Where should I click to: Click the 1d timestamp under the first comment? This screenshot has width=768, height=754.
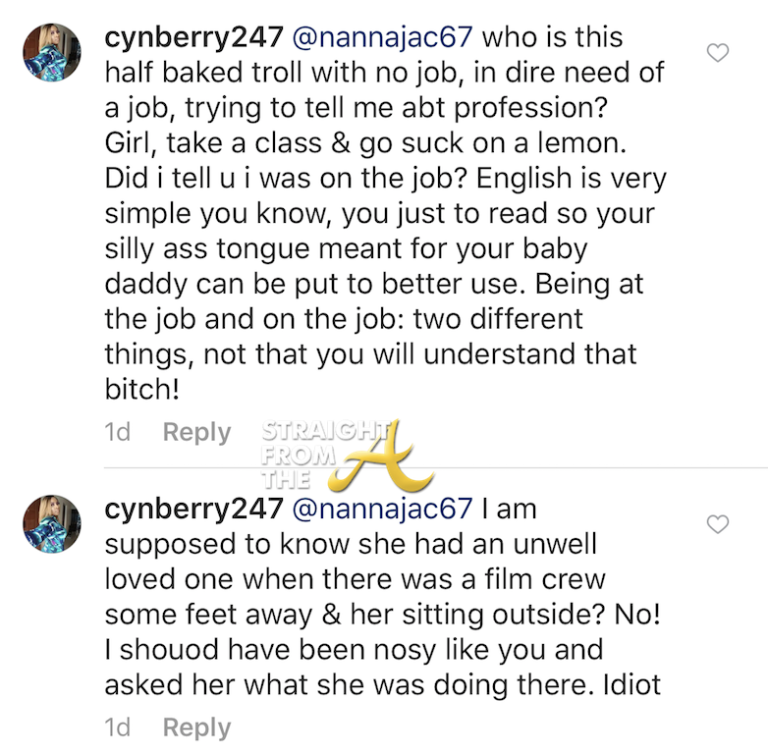[x=118, y=433]
